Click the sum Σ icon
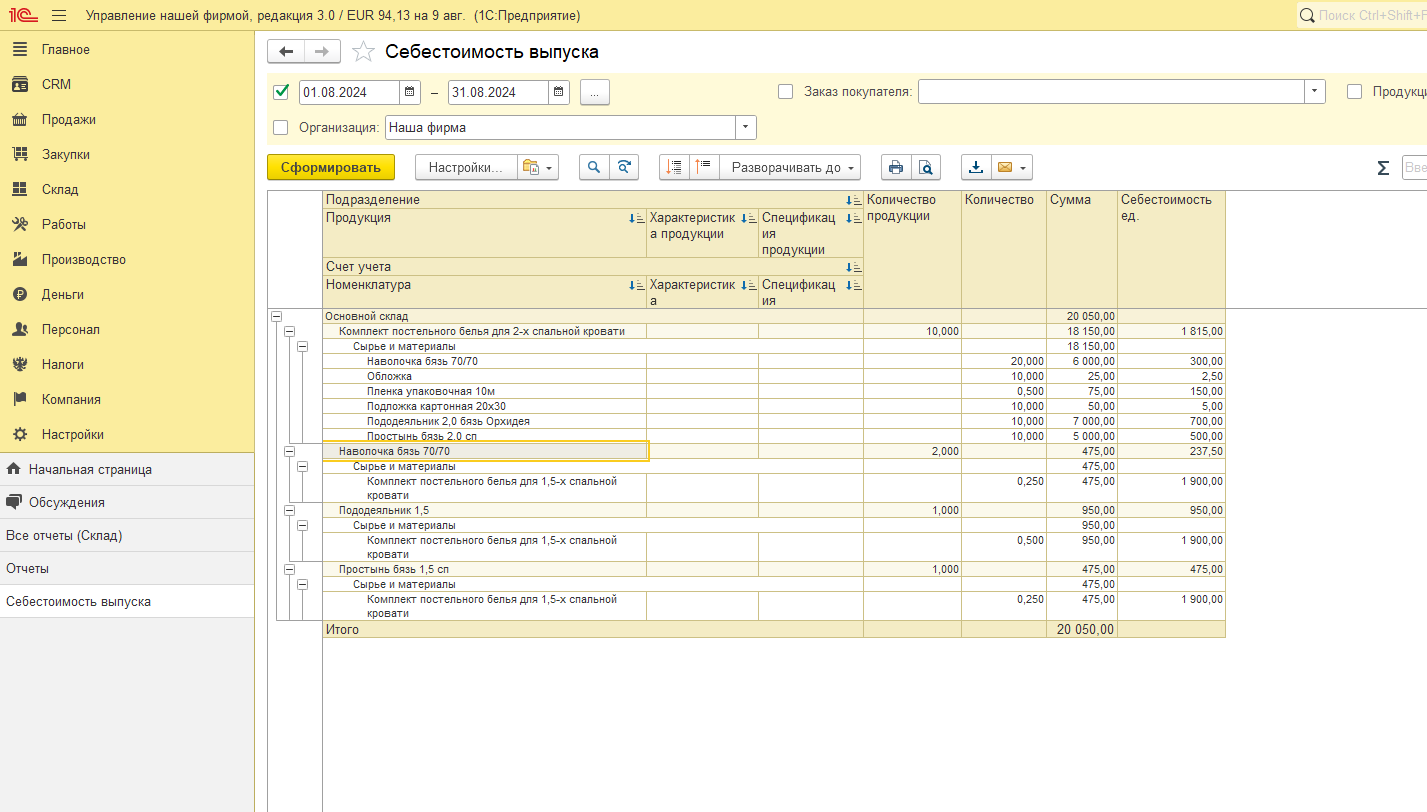This screenshot has height=812, width=1427. 1383,168
